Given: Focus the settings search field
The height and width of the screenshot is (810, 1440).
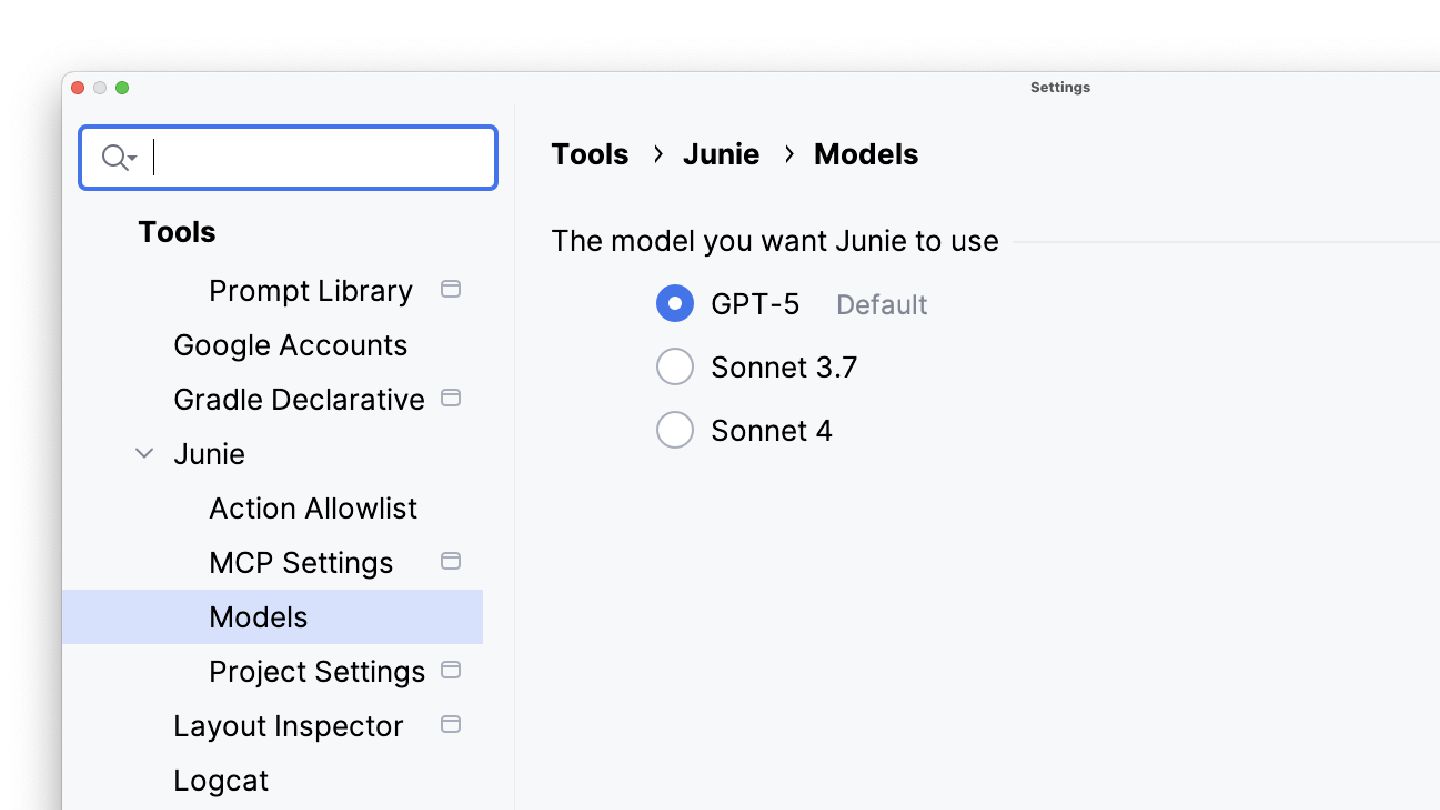Looking at the screenshot, I should click(288, 157).
